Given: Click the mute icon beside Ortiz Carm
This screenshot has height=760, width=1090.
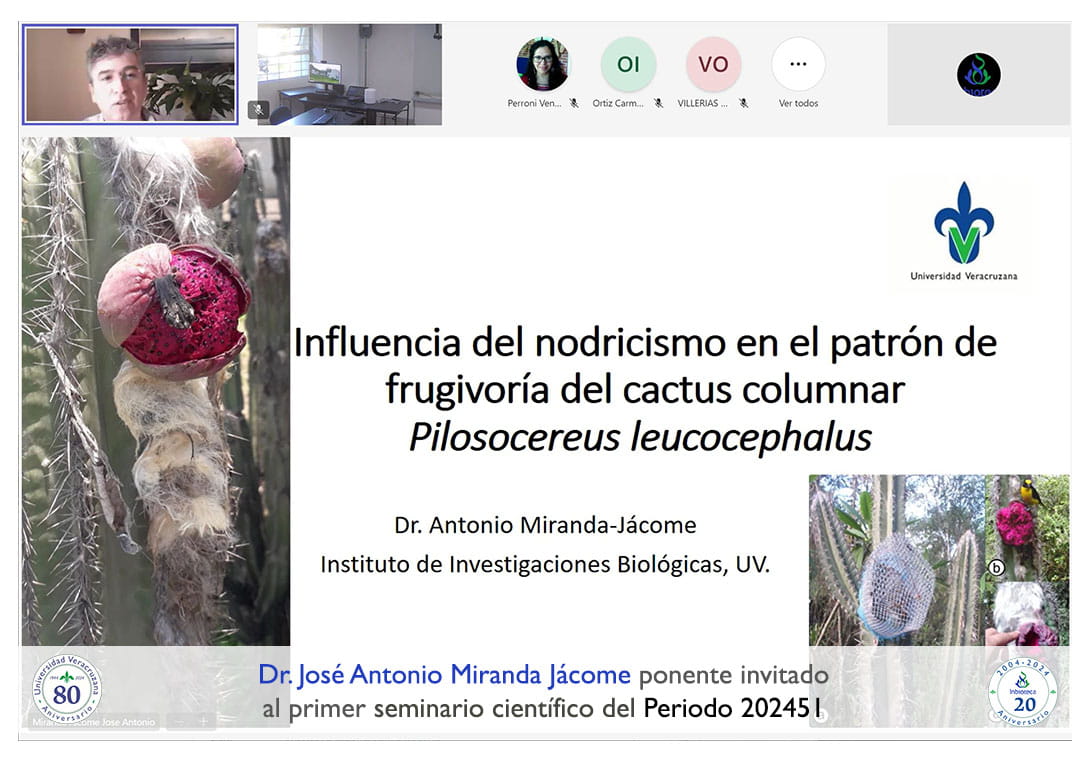Looking at the screenshot, I should [x=659, y=103].
